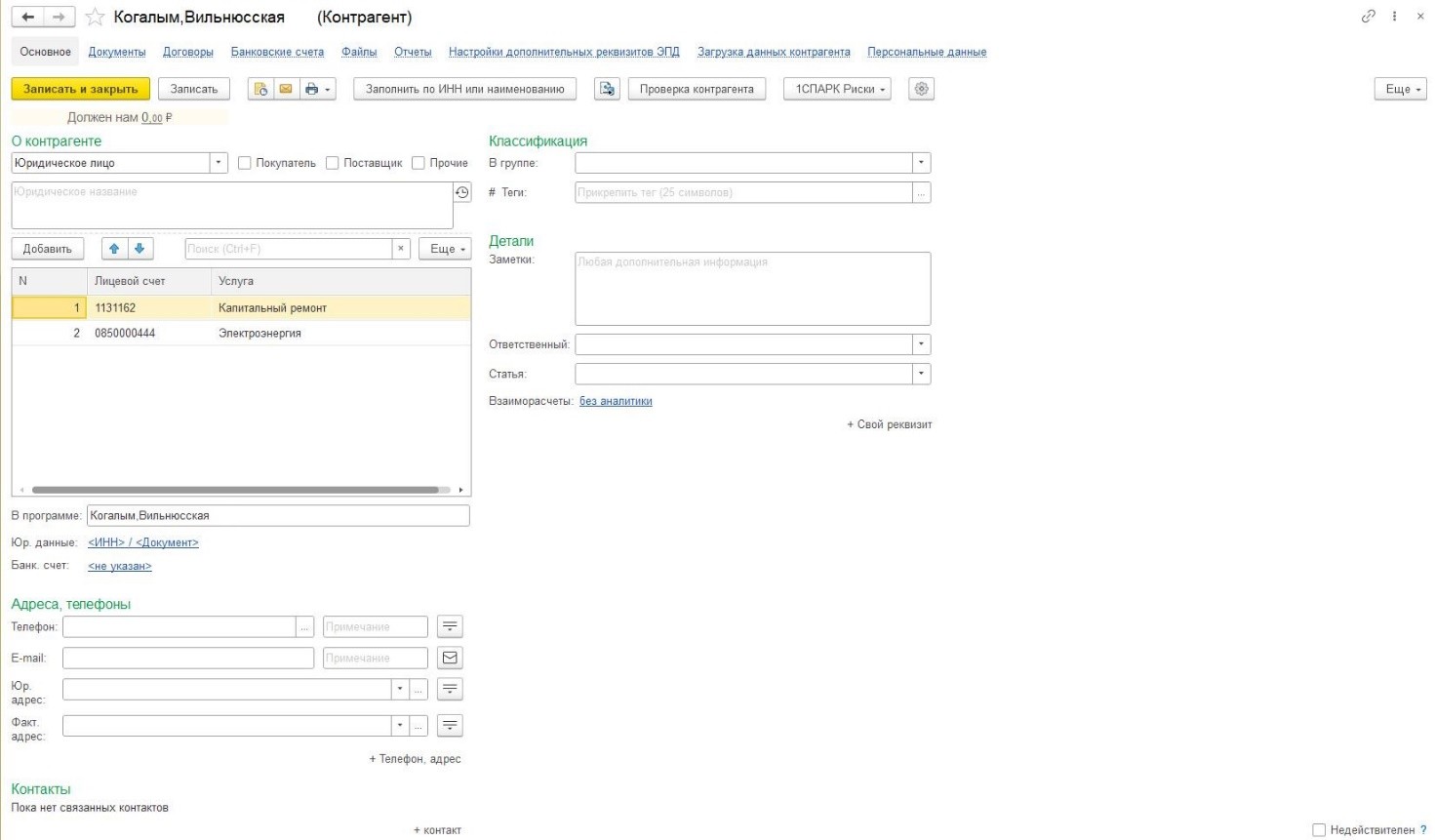Tick the Поставщик checkbox
Image resolution: width=1435 pixels, height=840 pixels.
click(x=333, y=163)
